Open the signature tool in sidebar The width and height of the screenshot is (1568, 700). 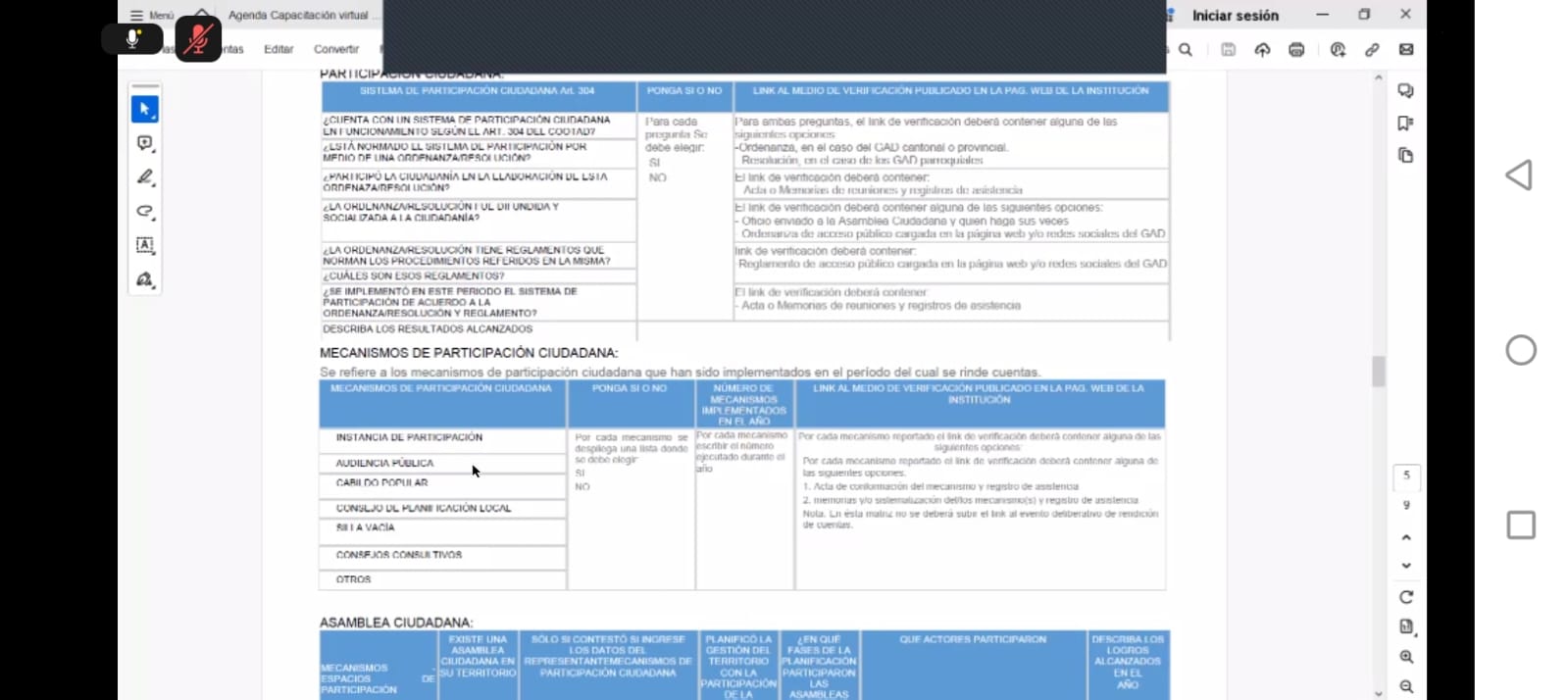pos(145,280)
